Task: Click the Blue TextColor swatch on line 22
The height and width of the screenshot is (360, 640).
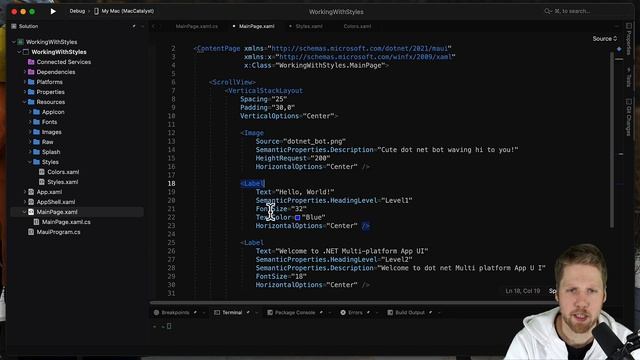Action: [298, 218]
